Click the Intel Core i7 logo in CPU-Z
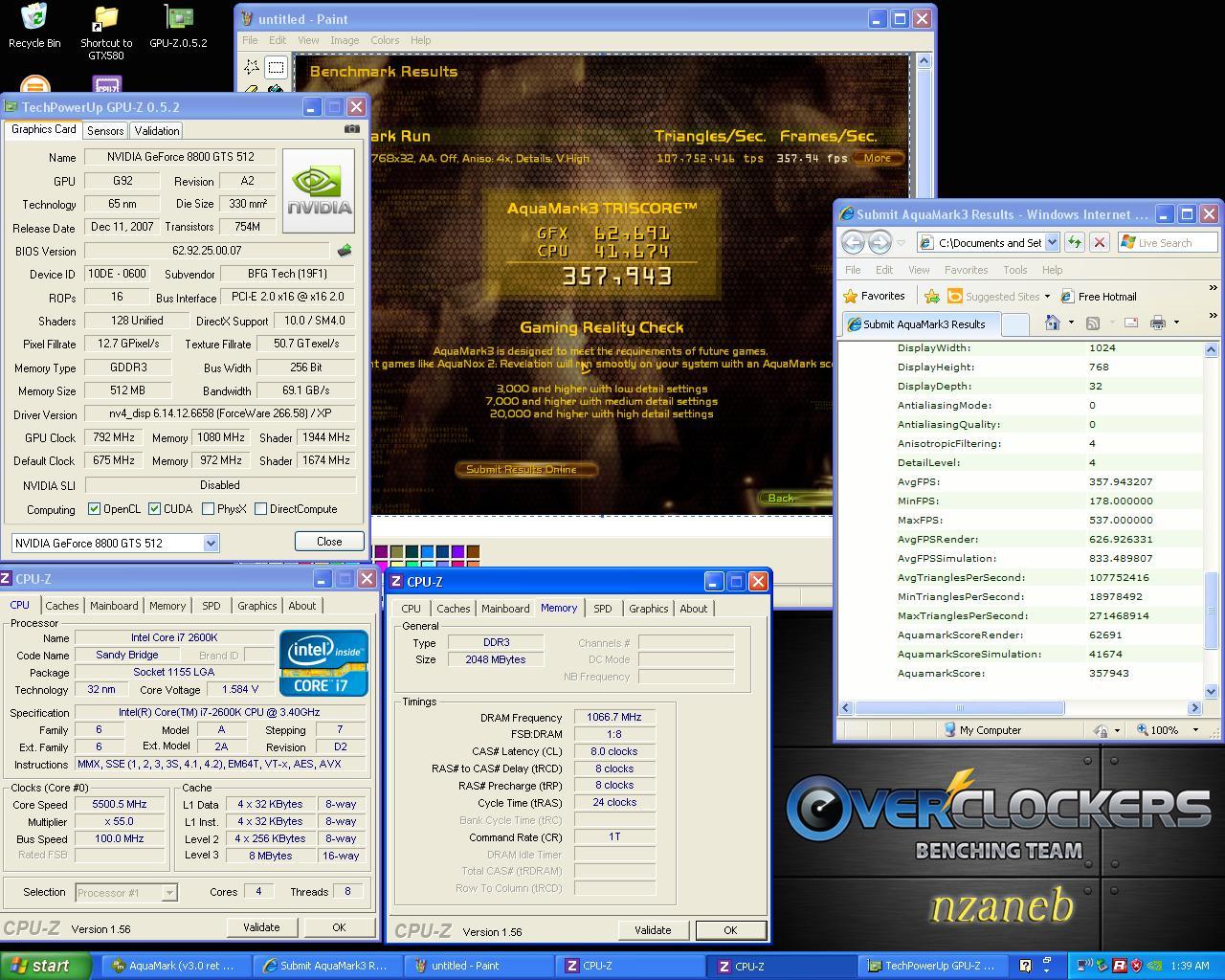The width and height of the screenshot is (1225, 980). coord(323,662)
